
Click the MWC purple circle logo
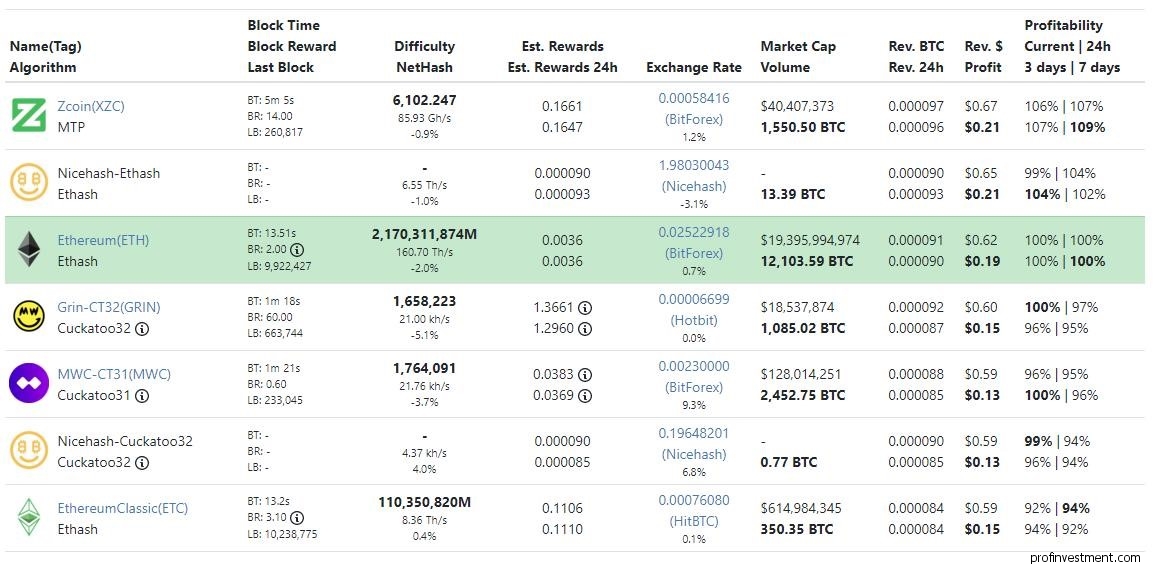click(x=29, y=383)
